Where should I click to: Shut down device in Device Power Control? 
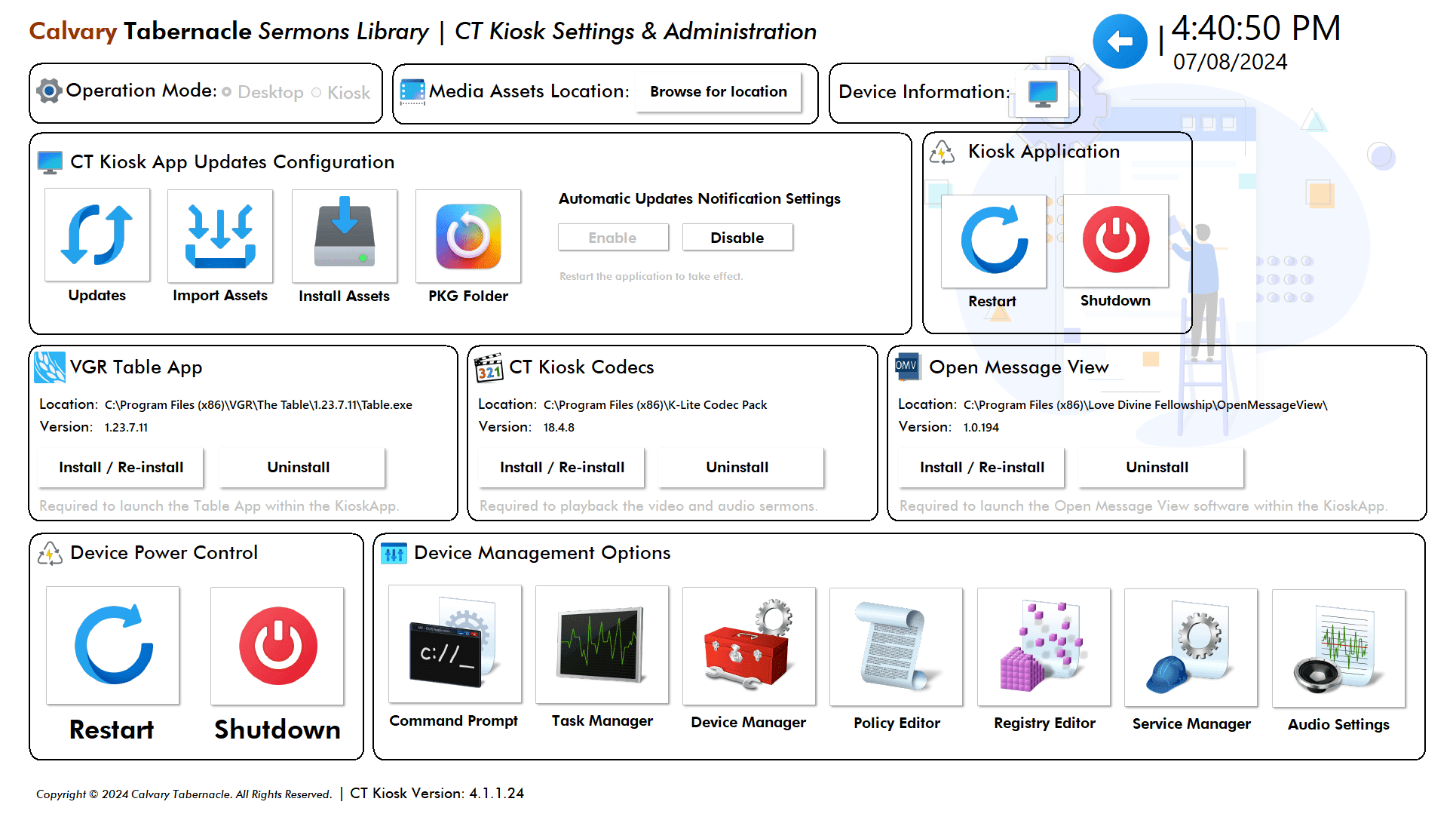[x=277, y=647]
